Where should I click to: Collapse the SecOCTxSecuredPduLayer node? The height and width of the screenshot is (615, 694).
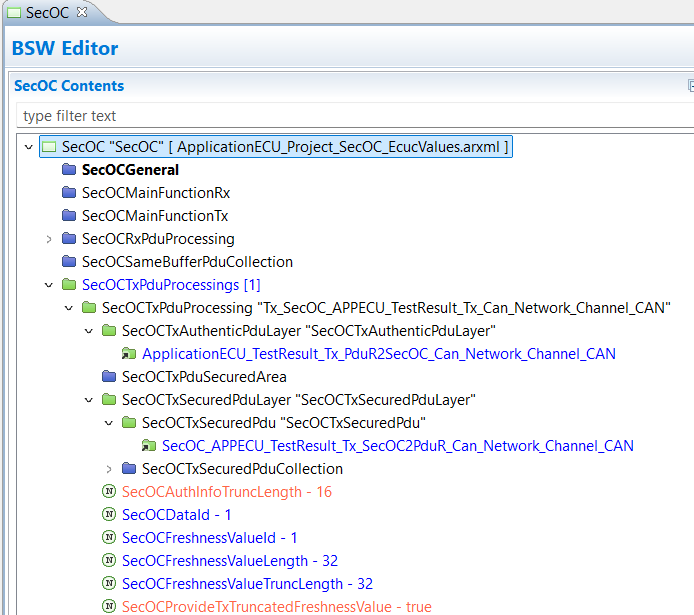coord(89,400)
